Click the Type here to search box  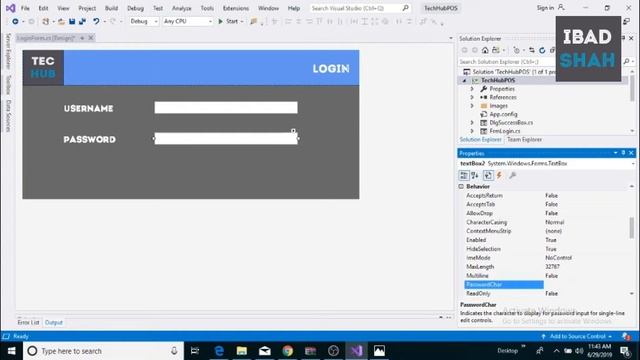[102, 351]
